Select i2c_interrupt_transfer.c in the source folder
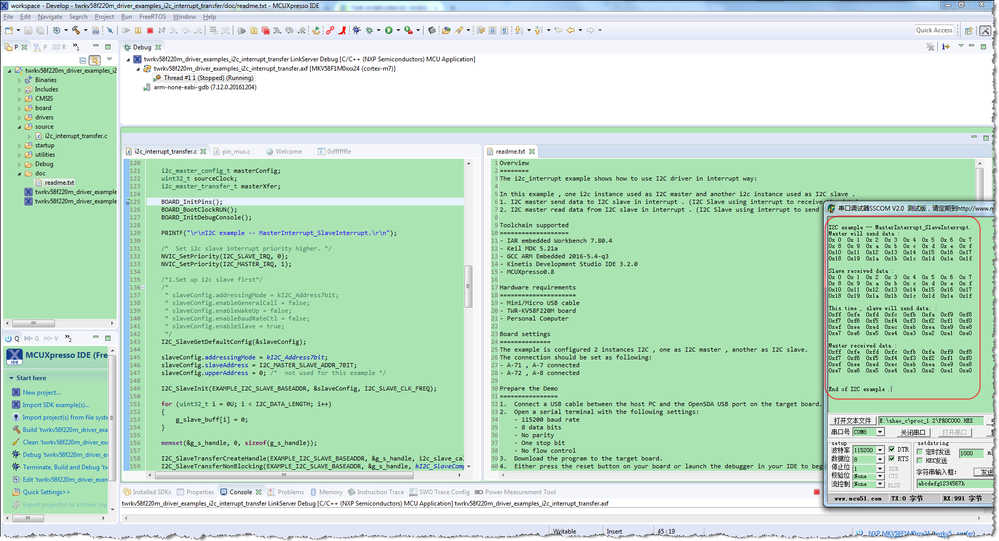This screenshot has height=541, width=999. point(76,136)
